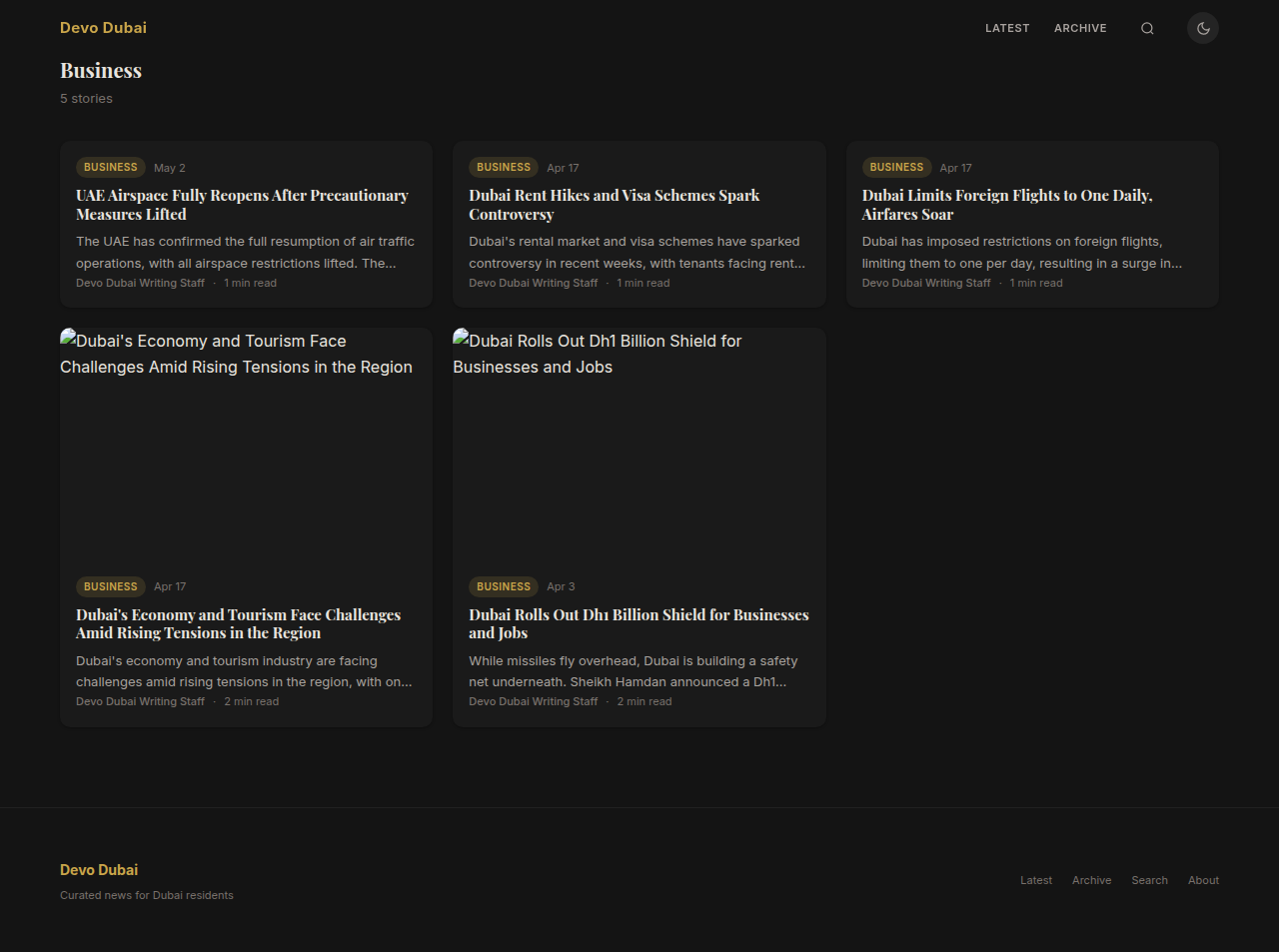Open Dubai Limits Foreign Flights headline

pos(1007,205)
